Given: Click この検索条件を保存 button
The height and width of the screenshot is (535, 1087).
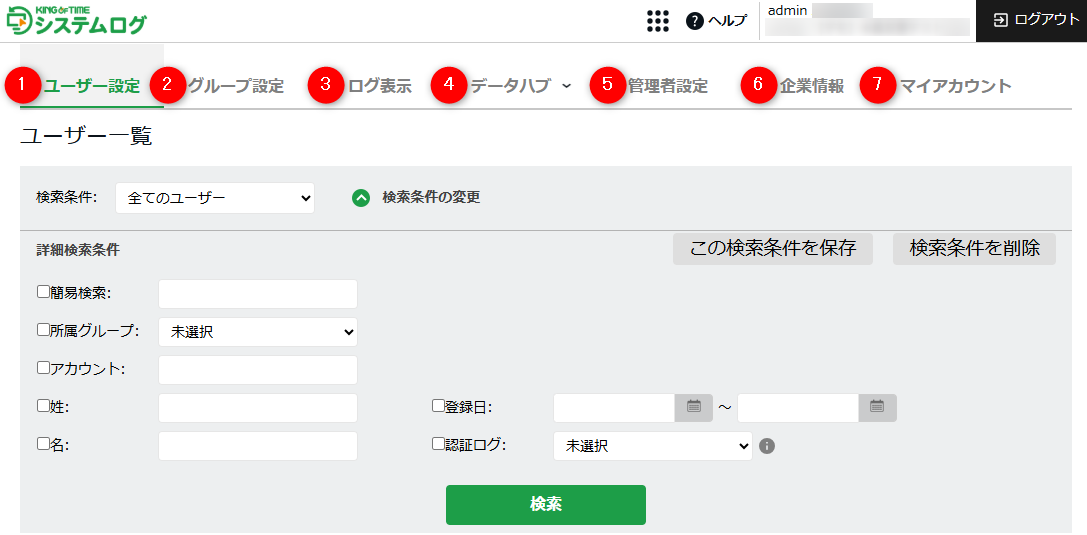Looking at the screenshot, I should pos(773,249).
